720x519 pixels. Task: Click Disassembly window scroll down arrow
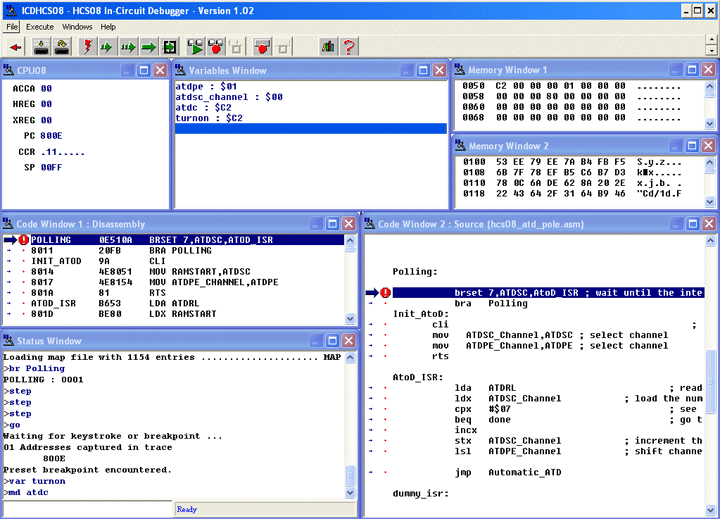[x=350, y=318]
